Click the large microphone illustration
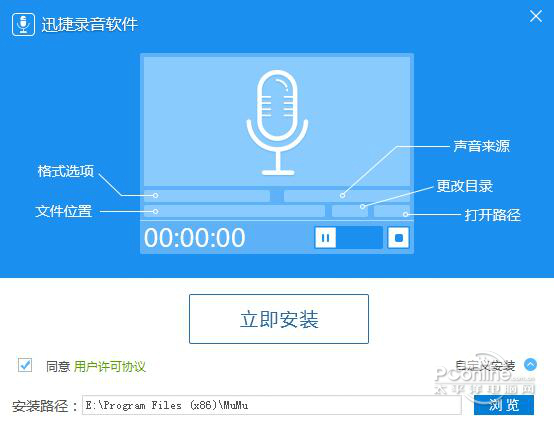Viewport: 554px width, 425px height. click(x=277, y=122)
